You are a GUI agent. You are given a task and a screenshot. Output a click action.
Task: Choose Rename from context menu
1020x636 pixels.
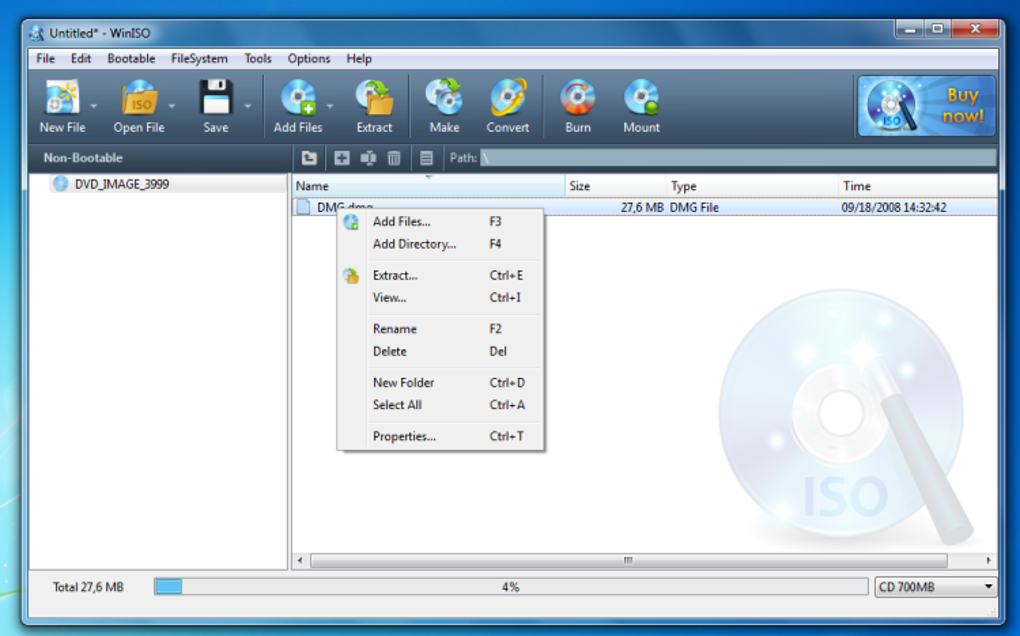pyautogui.click(x=440, y=329)
